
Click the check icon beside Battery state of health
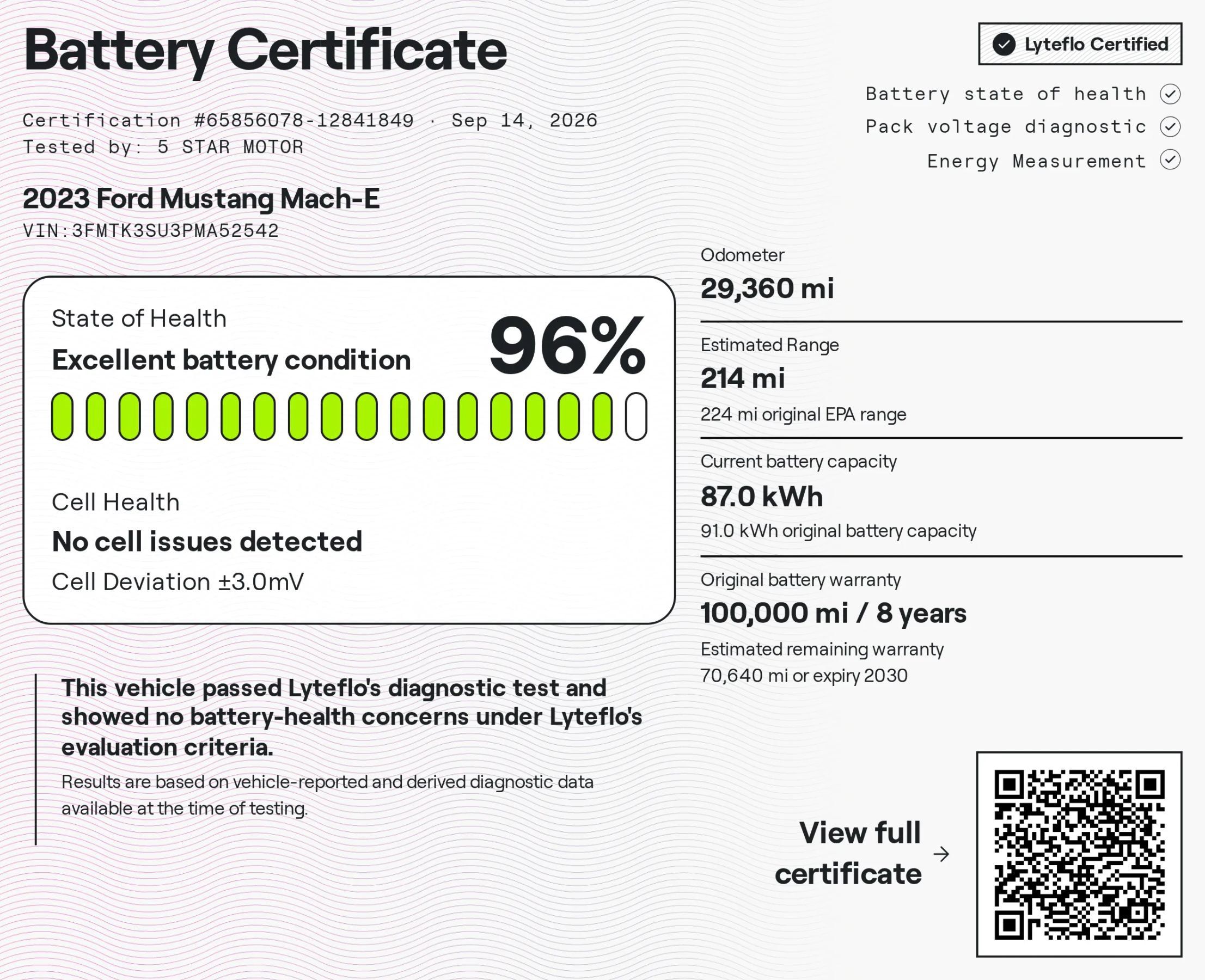[1171, 94]
